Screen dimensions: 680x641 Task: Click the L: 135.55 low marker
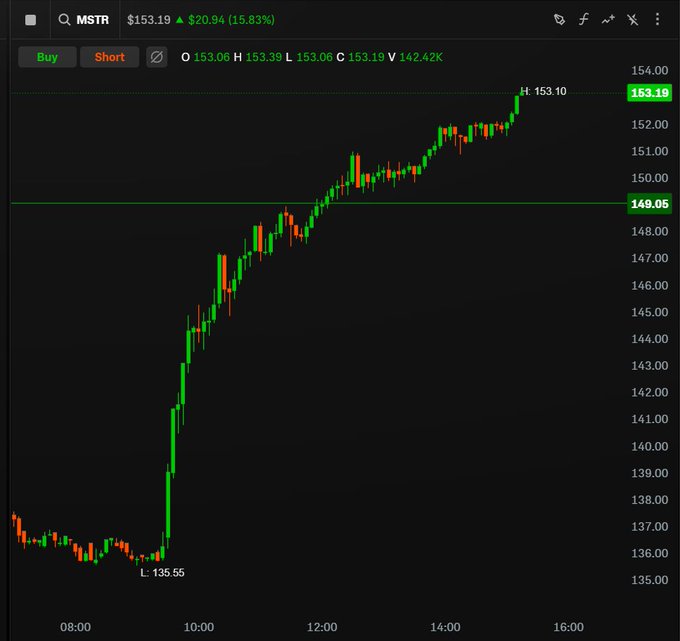(162, 572)
